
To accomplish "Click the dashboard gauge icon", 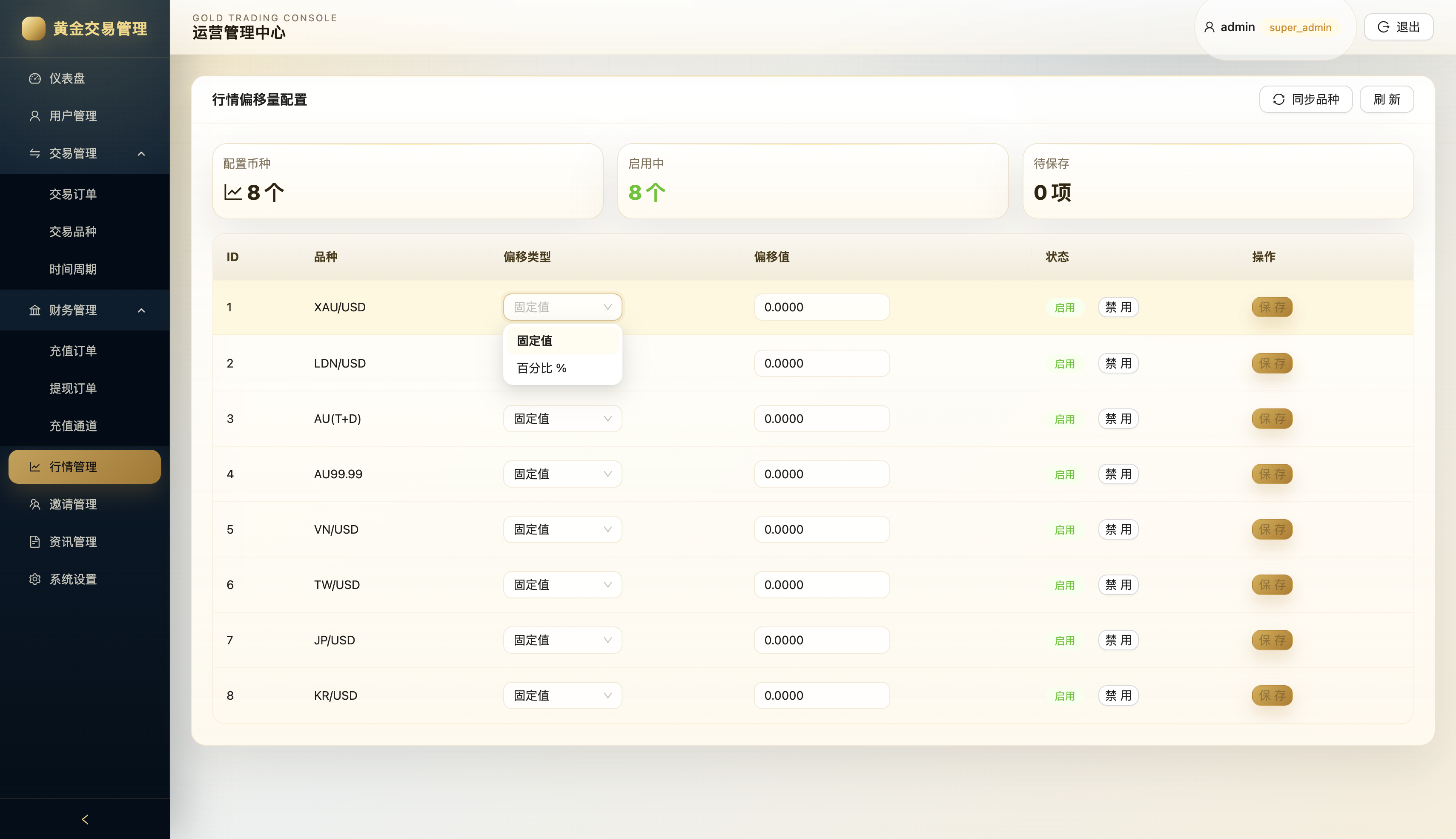I will [x=34, y=78].
